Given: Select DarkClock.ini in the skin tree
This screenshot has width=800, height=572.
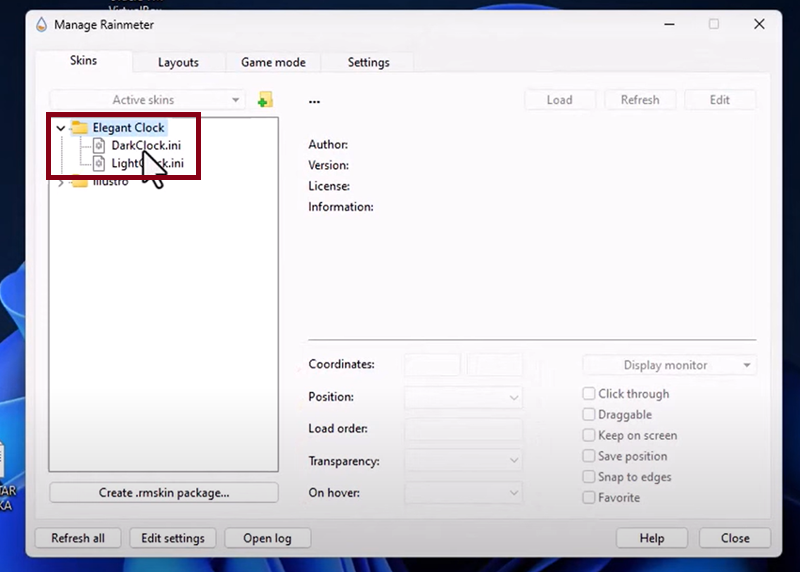Looking at the screenshot, I should tap(146, 145).
